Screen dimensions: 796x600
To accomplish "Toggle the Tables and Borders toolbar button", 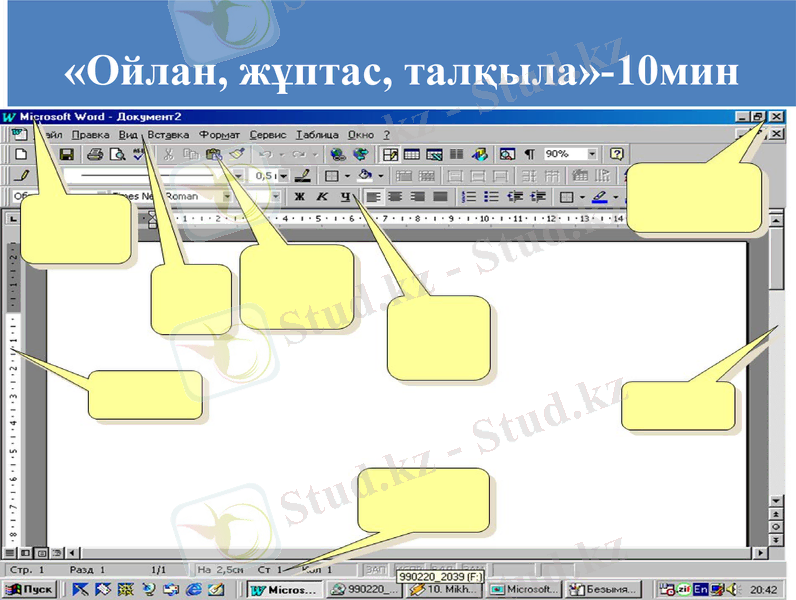I will (390, 154).
